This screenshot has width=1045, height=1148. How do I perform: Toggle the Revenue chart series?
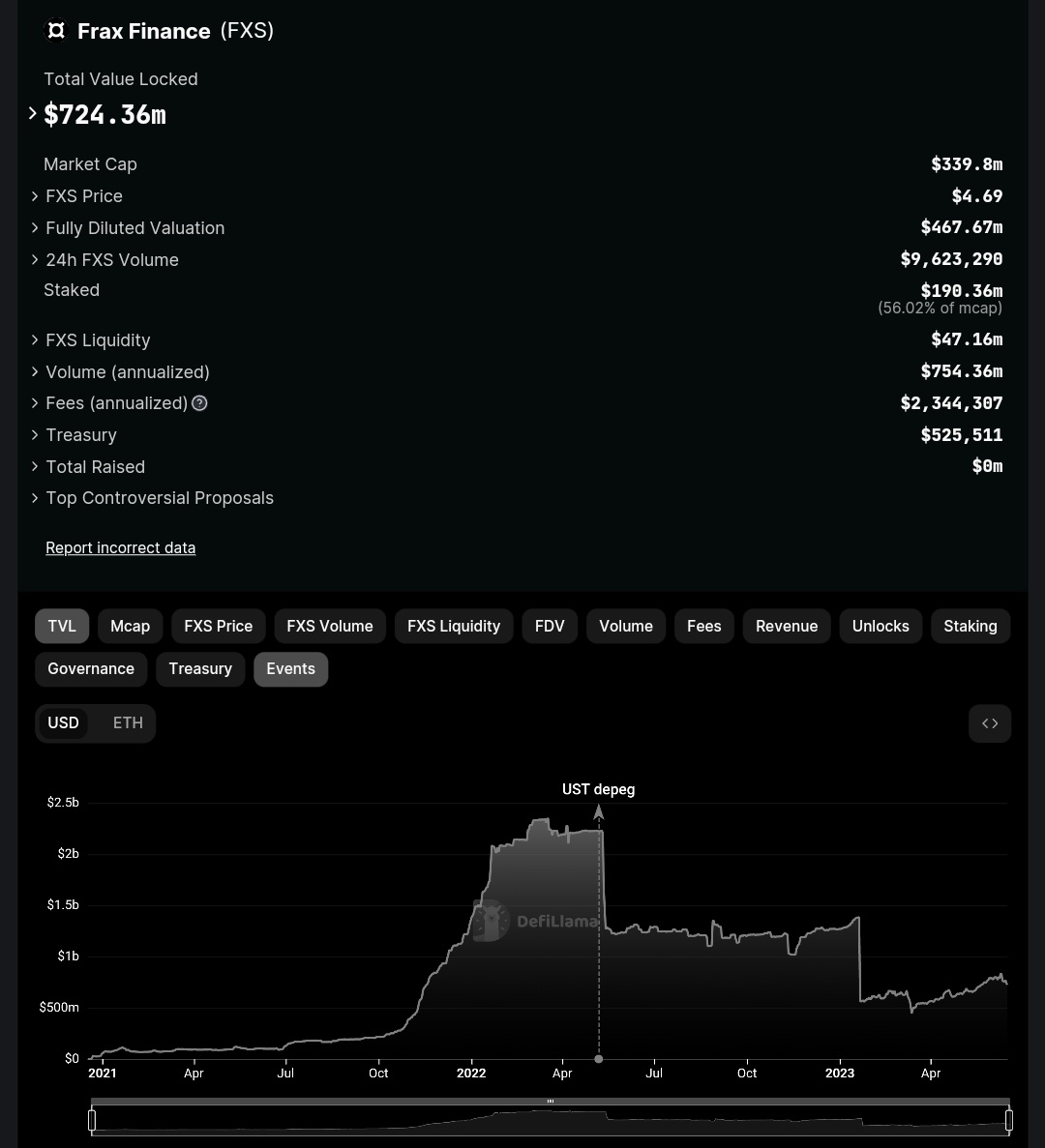pos(787,626)
